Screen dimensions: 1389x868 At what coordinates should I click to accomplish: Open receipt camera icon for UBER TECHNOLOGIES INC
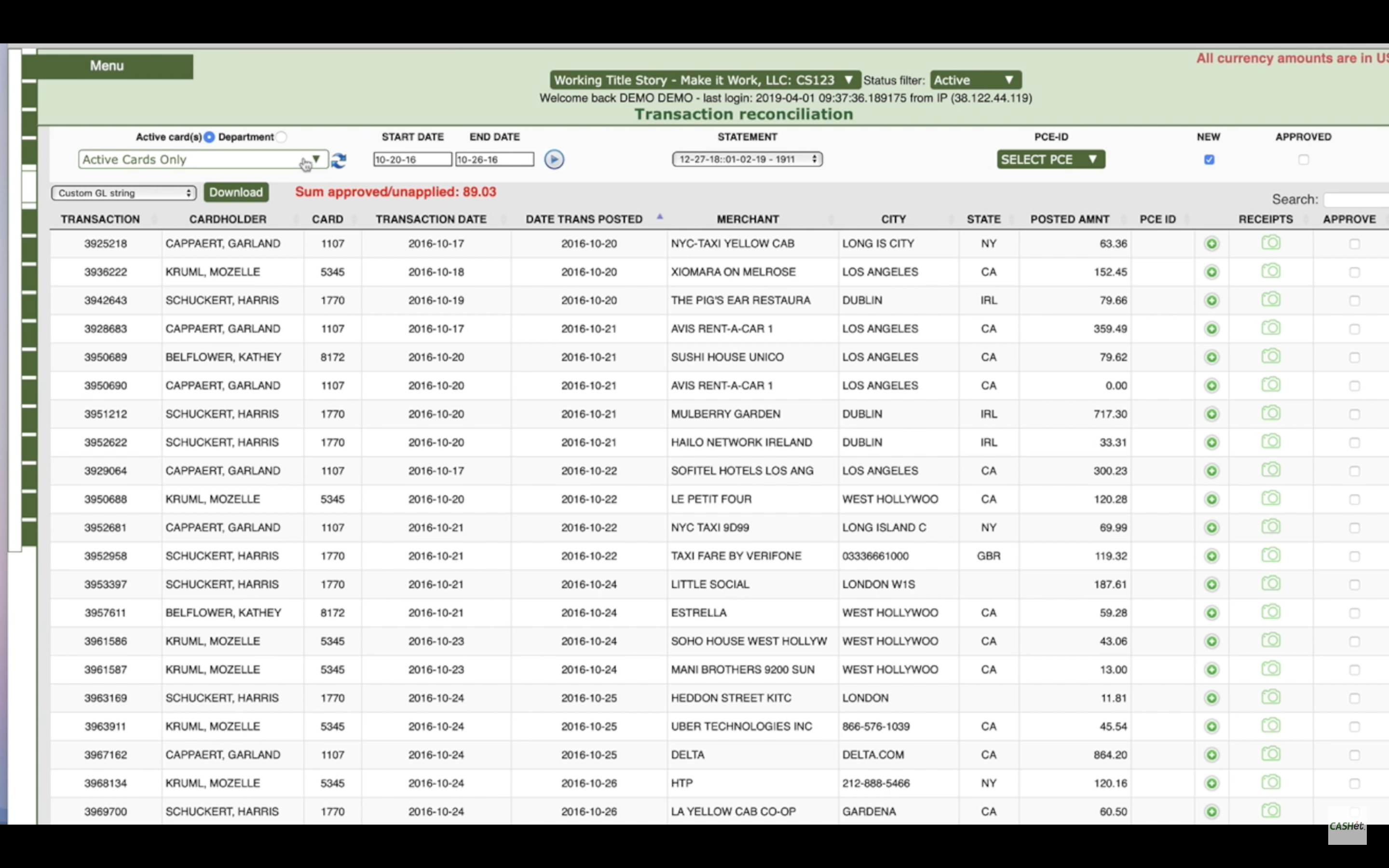(x=1271, y=726)
